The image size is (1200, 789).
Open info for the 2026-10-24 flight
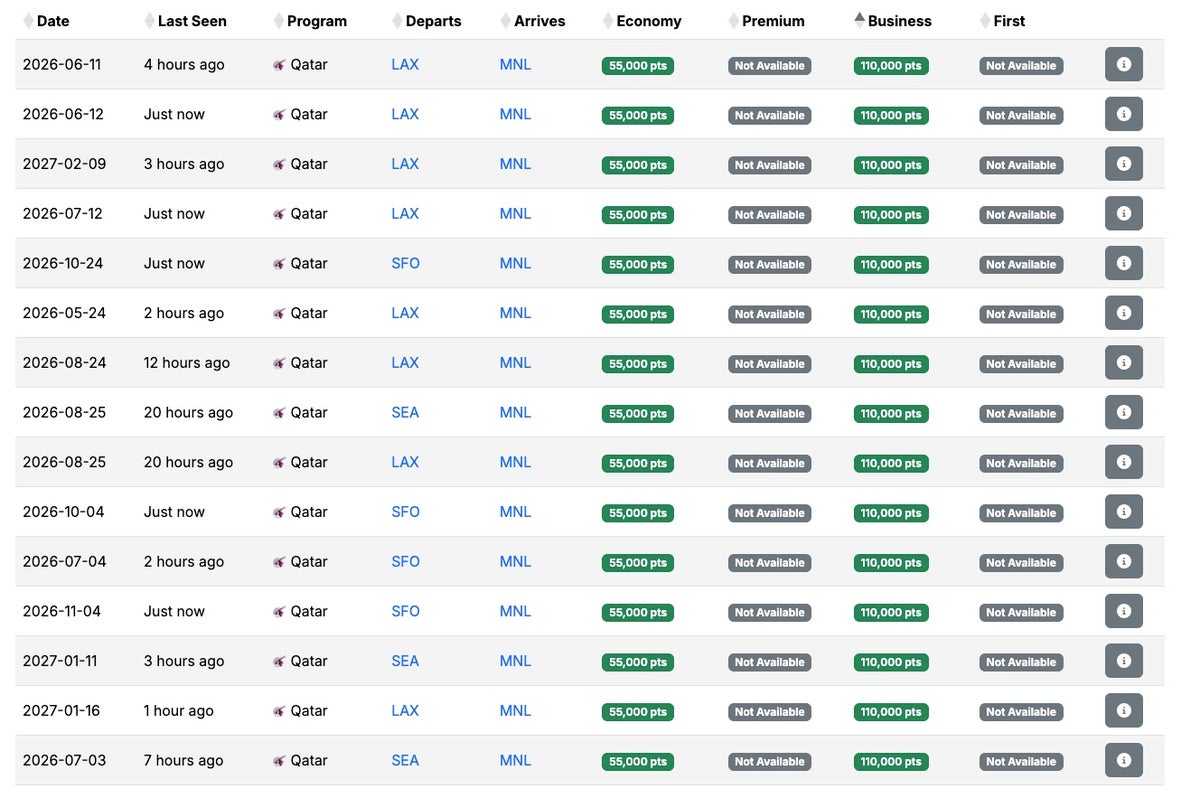tap(1123, 263)
